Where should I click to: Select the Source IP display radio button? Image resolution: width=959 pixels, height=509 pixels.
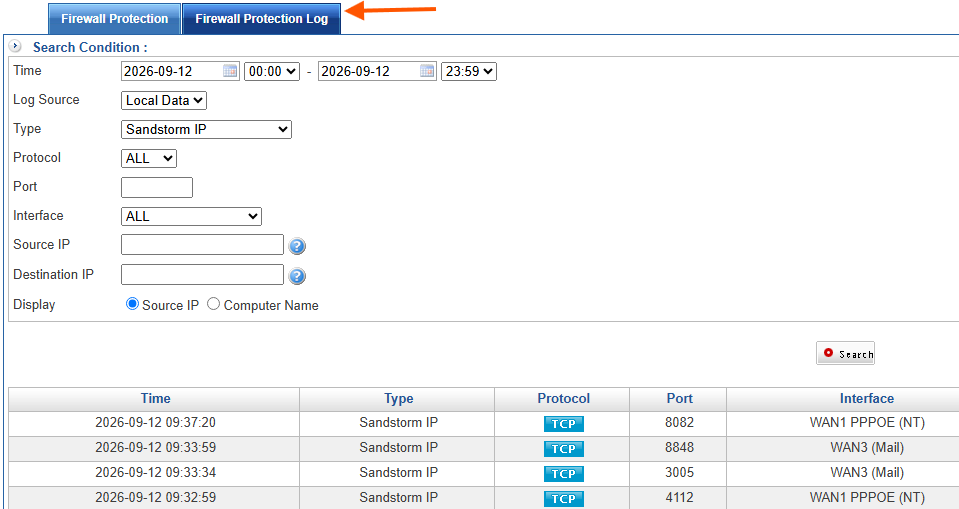(132, 303)
